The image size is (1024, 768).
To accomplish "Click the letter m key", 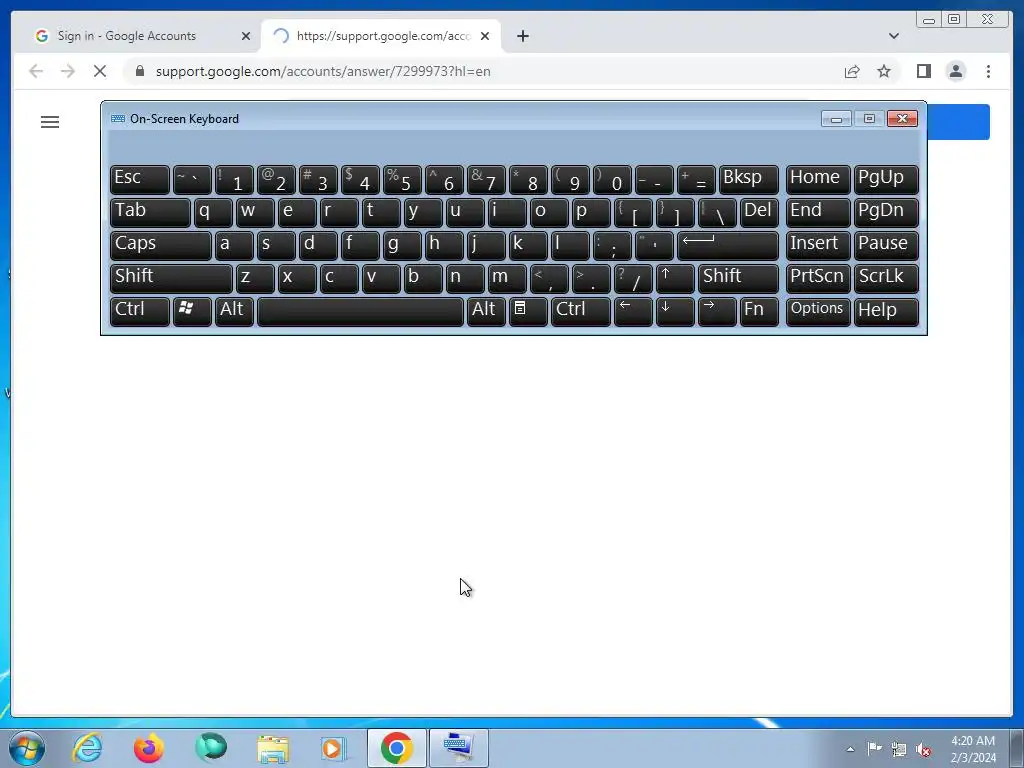I will pos(507,278).
